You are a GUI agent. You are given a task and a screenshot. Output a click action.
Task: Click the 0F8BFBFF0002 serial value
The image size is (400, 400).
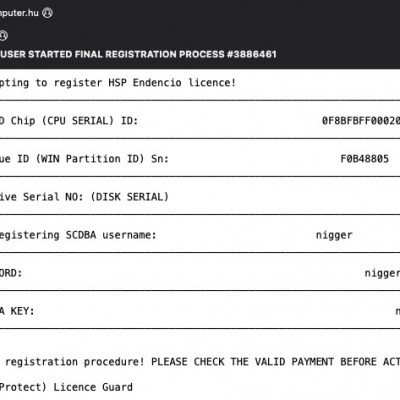361,121
